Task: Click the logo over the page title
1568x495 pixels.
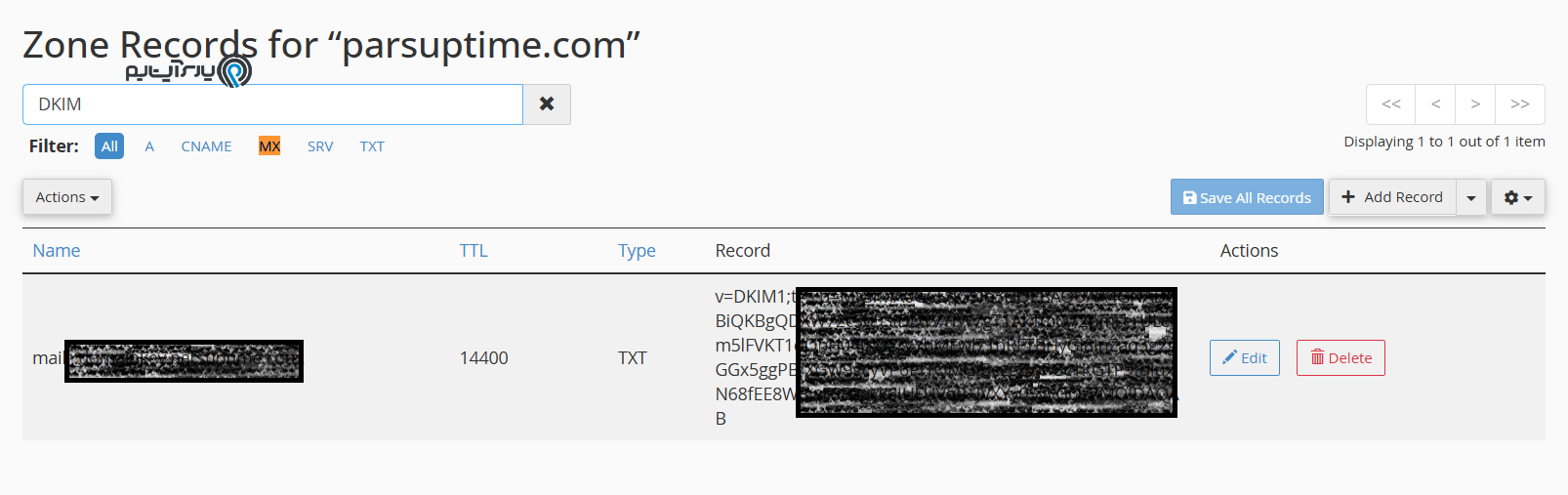Action: pos(188,71)
